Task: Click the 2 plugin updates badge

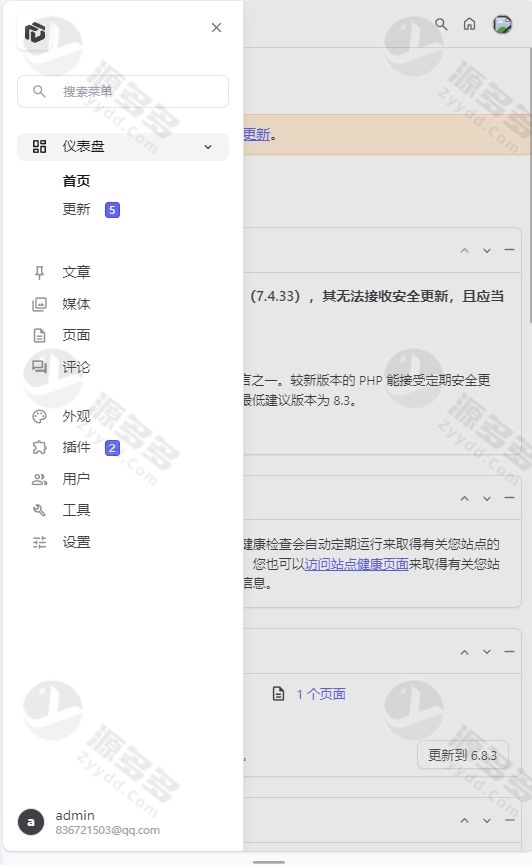Action: pyautogui.click(x=112, y=448)
